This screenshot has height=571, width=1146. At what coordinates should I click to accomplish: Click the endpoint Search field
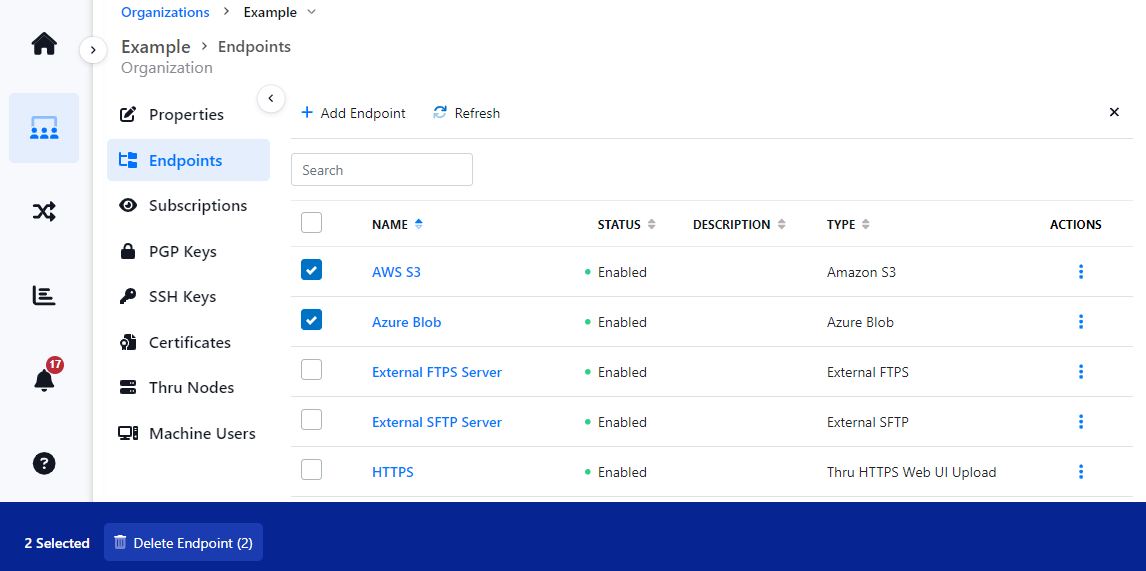[381, 170]
